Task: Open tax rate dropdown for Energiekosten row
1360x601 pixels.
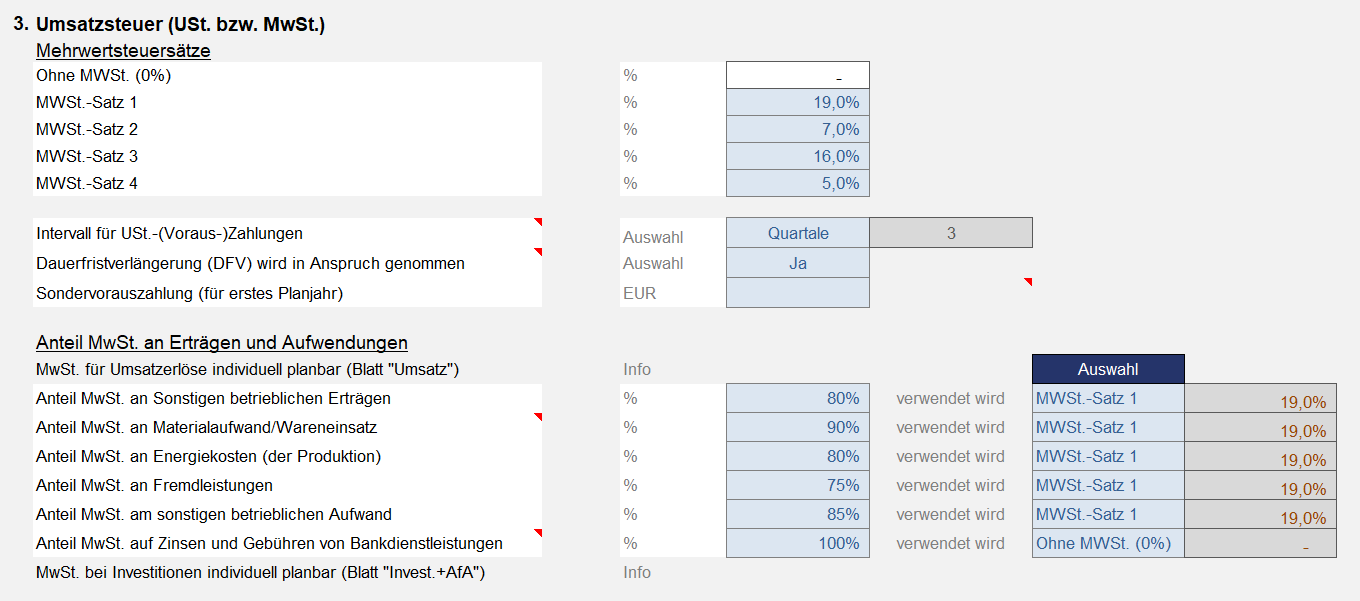Action: point(1108,456)
